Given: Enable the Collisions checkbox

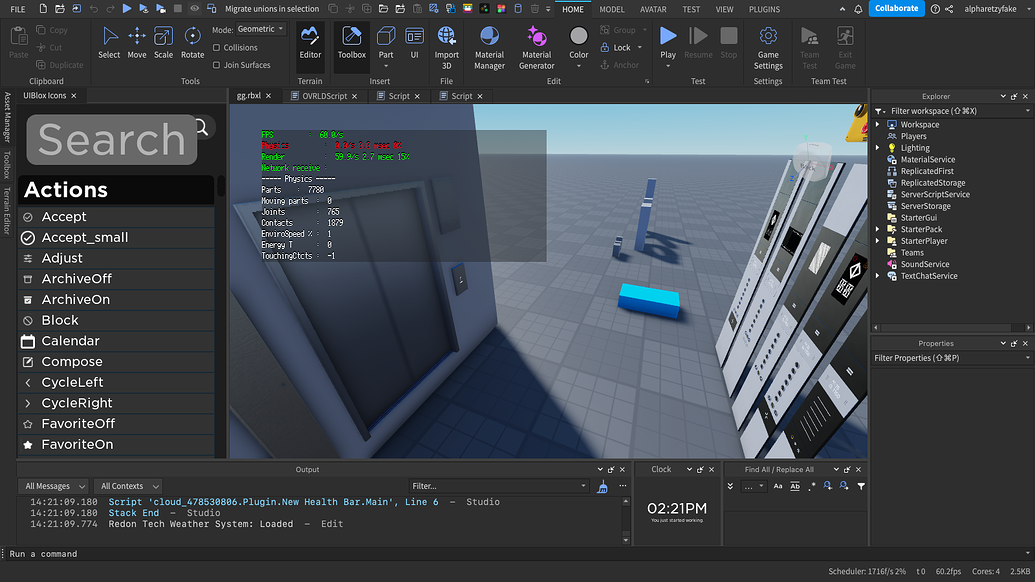Looking at the screenshot, I should click(x=217, y=47).
